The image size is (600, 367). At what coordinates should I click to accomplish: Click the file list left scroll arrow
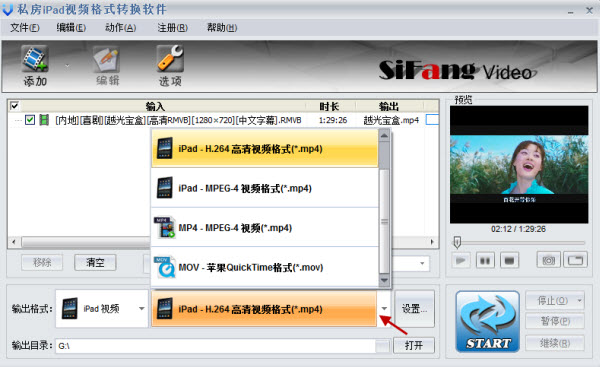pyautogui.click(x=14, y=242)
